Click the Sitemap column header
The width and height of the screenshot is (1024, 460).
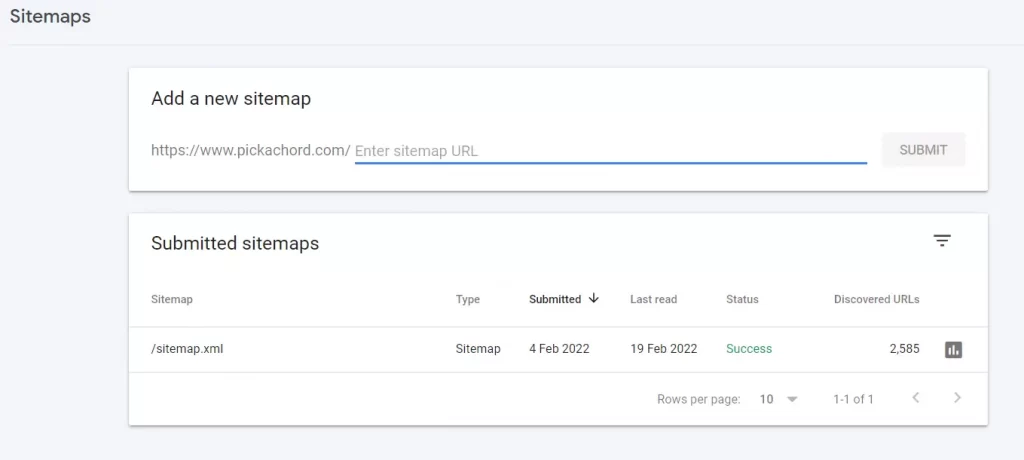click(x=172, y=299)
